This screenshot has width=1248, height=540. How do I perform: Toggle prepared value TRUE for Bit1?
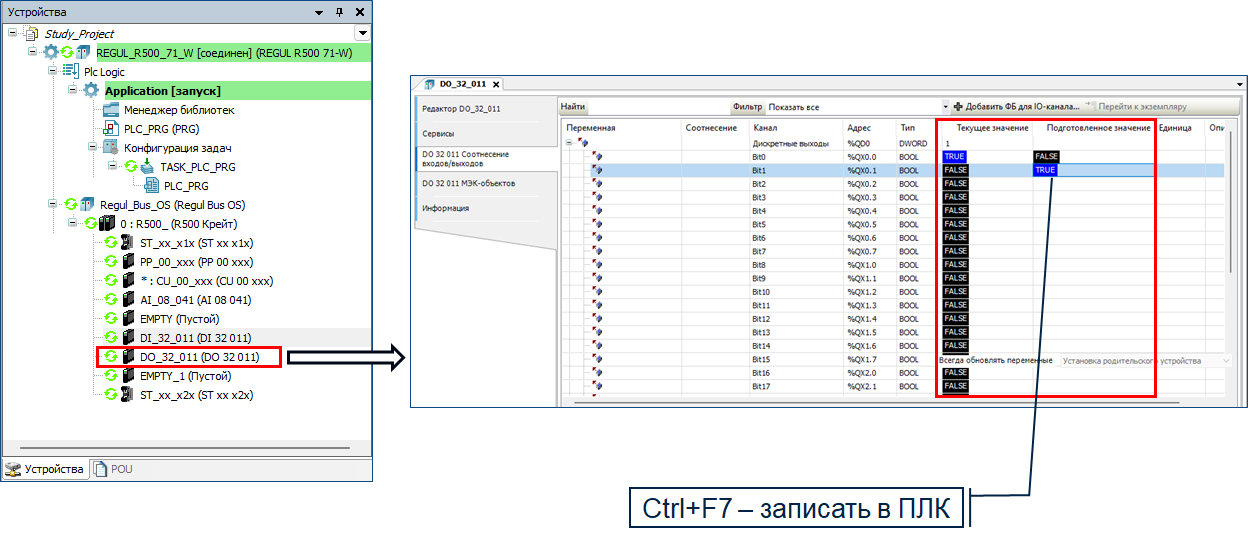coord(1045,170)
